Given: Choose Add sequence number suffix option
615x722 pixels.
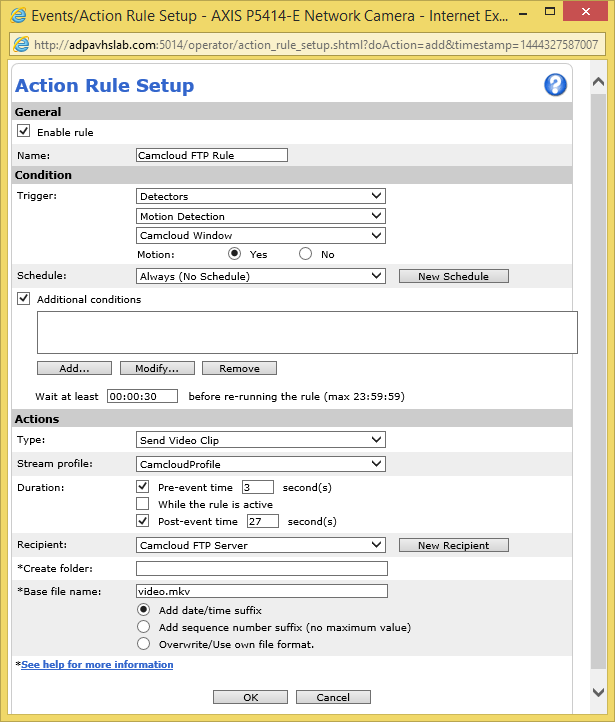Looking at the screenshot, I should point(144,627).
